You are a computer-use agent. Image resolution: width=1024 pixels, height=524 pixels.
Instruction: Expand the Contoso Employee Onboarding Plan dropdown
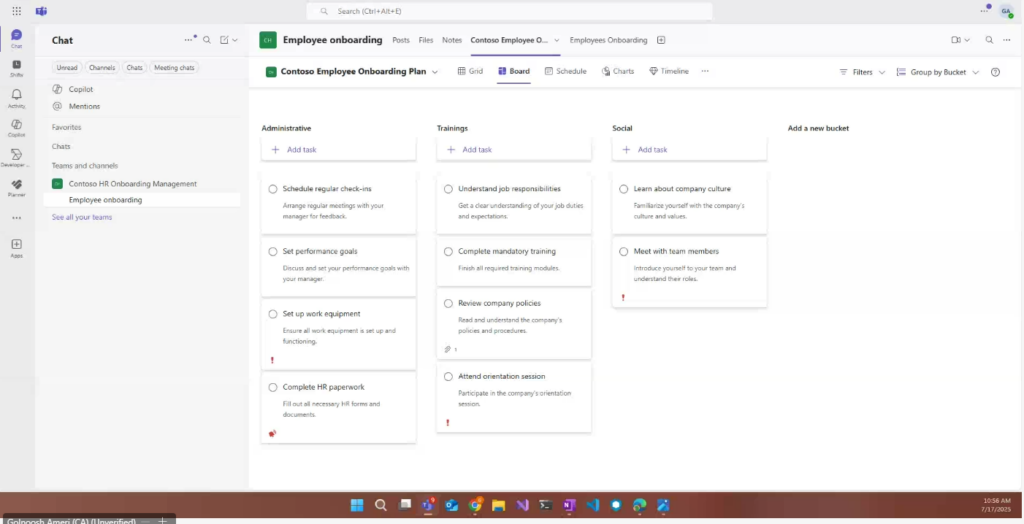[x=435, y=72]
